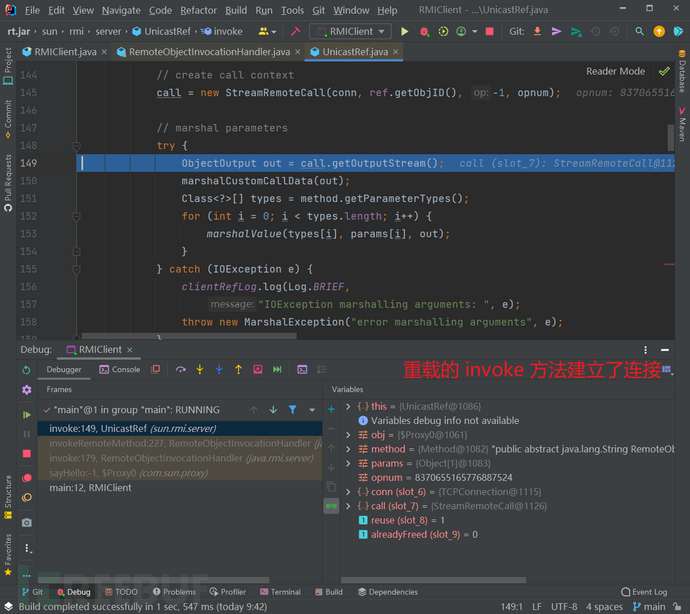690x614 pixels.
Task: Open Evaluate Expression calculator icon
Action: 302,370
